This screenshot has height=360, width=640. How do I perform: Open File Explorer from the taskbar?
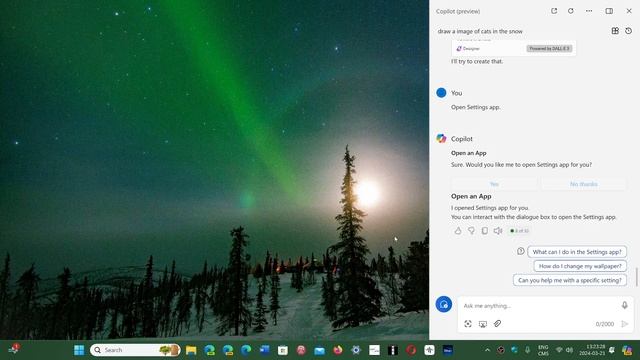click(x=191, y=350)
